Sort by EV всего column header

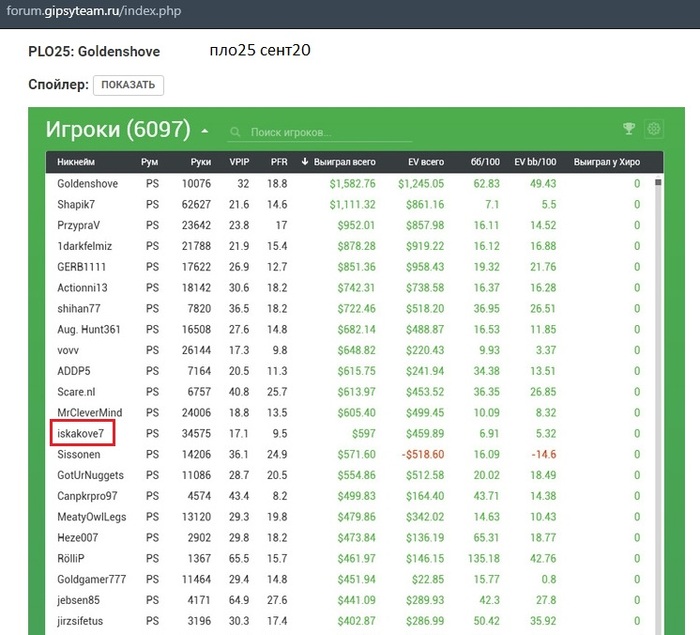[426, 162]
